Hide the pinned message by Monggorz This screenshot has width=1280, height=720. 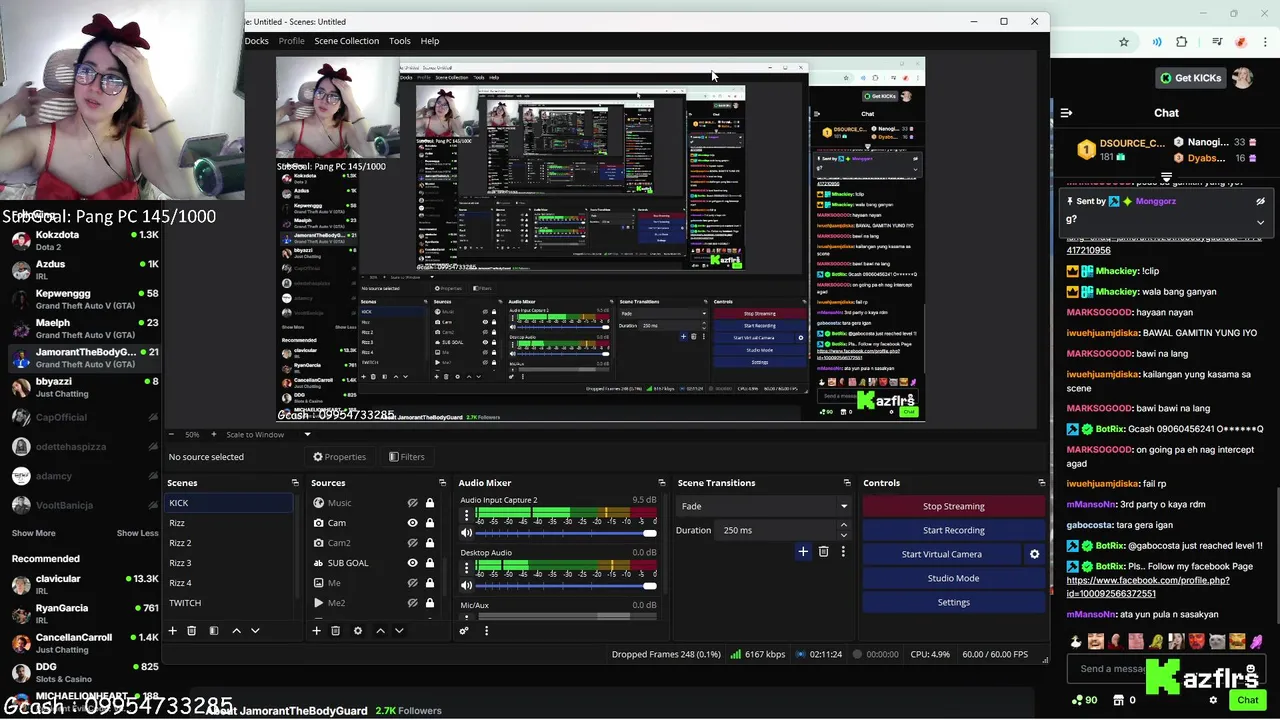[x=1260, y=201]
